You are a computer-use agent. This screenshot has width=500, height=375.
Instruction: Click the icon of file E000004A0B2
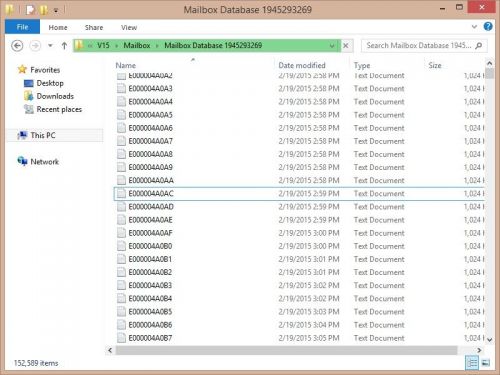point(121,272)
